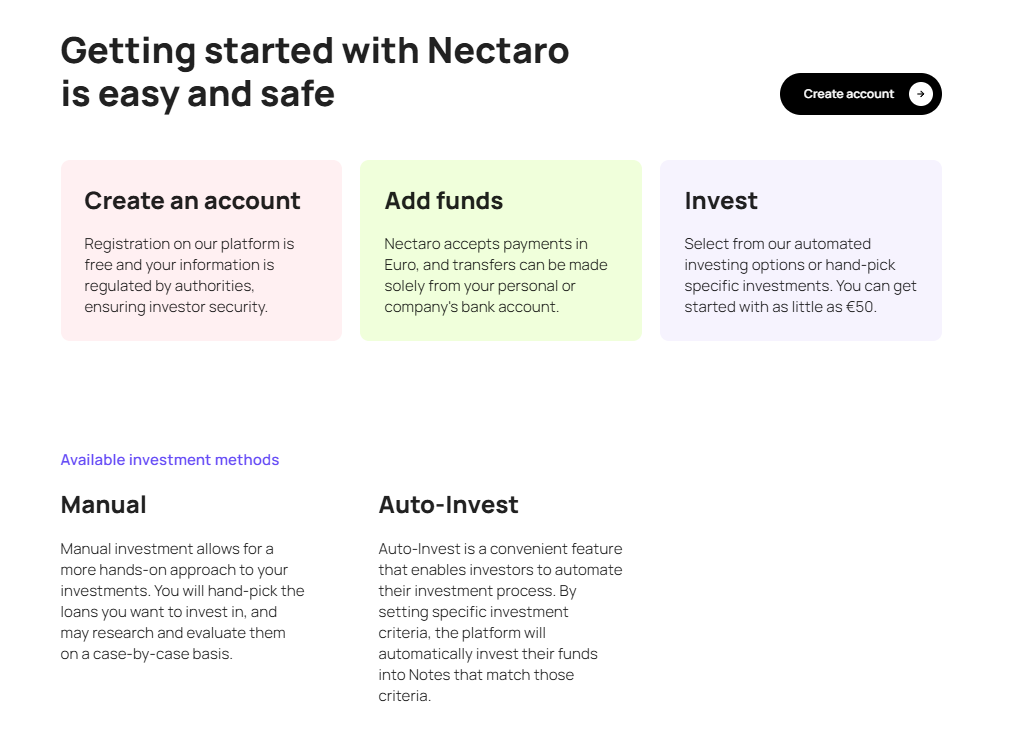
Task: Click 'criteria.' at end of Auto-Invest paragraph
Action: coord(404,696)
